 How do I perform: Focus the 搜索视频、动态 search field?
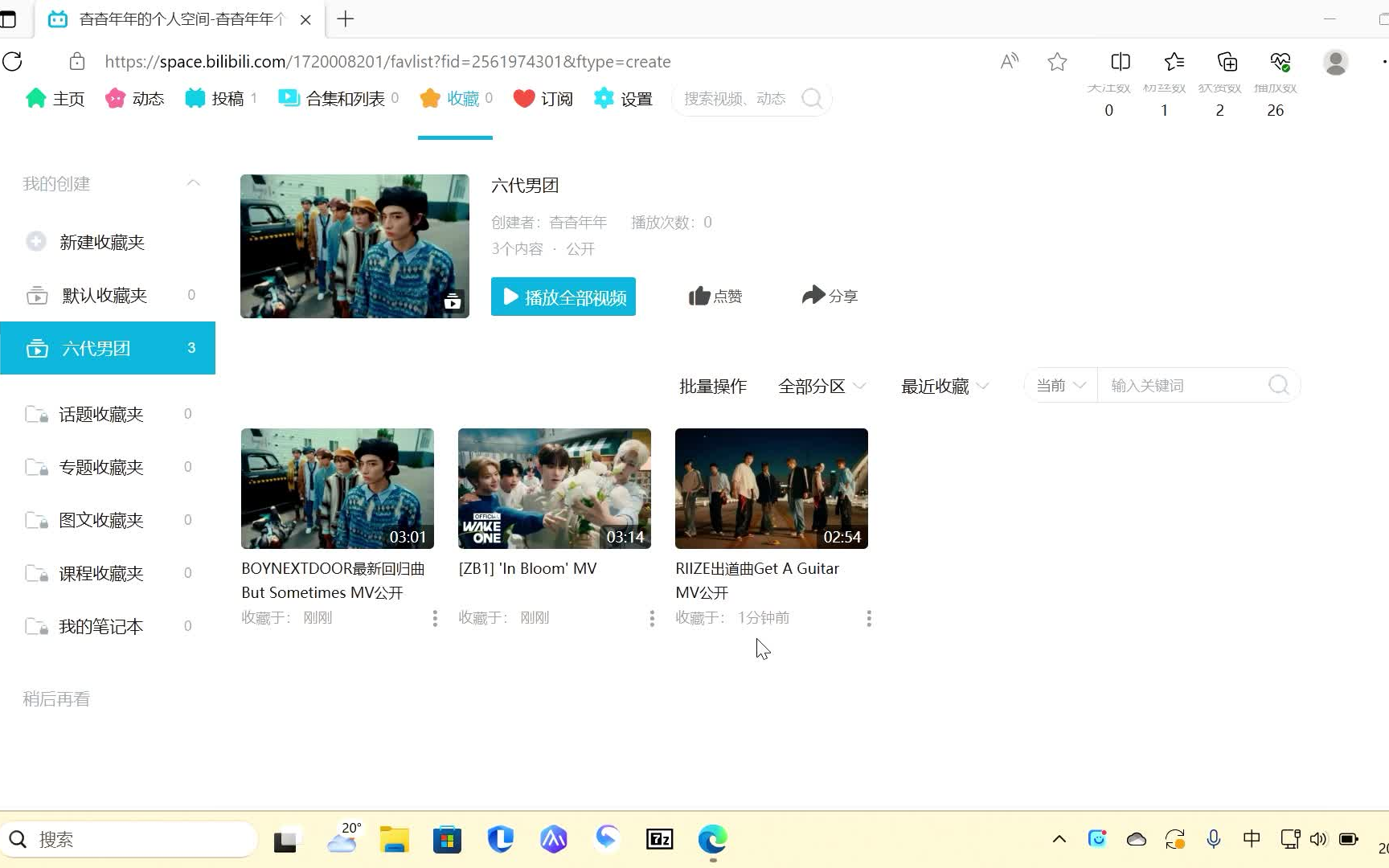735,98
